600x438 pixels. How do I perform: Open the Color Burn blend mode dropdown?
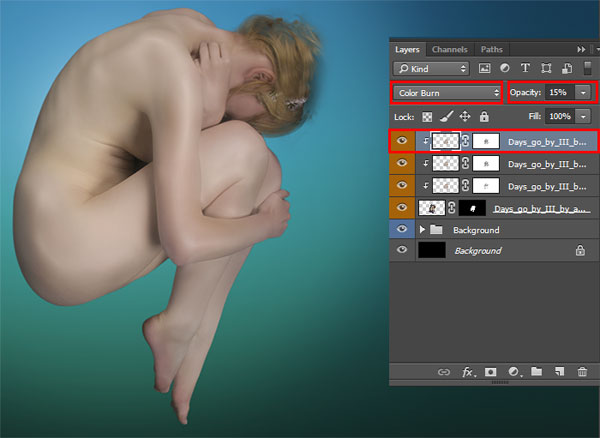coord(447,93)
